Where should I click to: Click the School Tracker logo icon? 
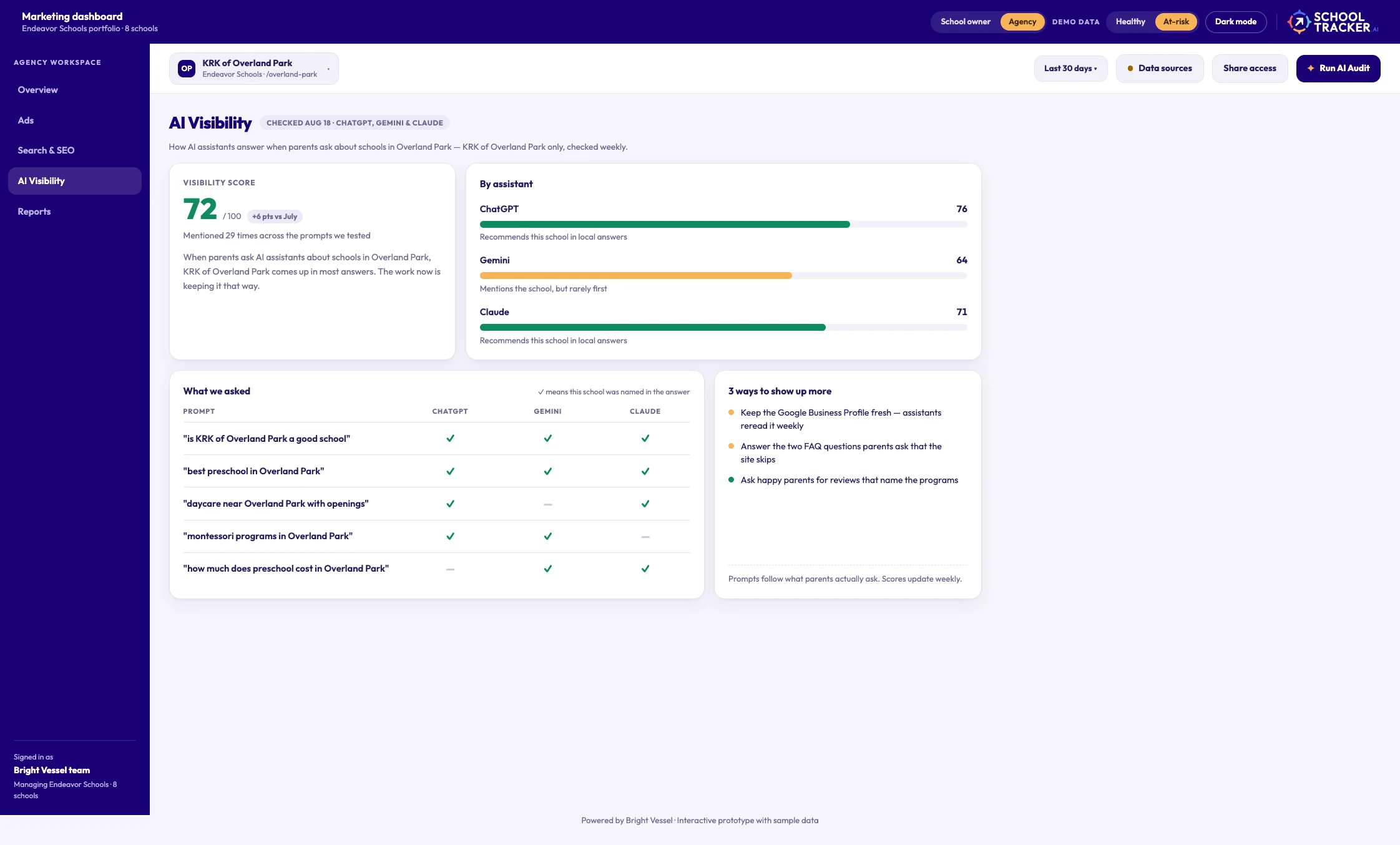pos(1299,22)
